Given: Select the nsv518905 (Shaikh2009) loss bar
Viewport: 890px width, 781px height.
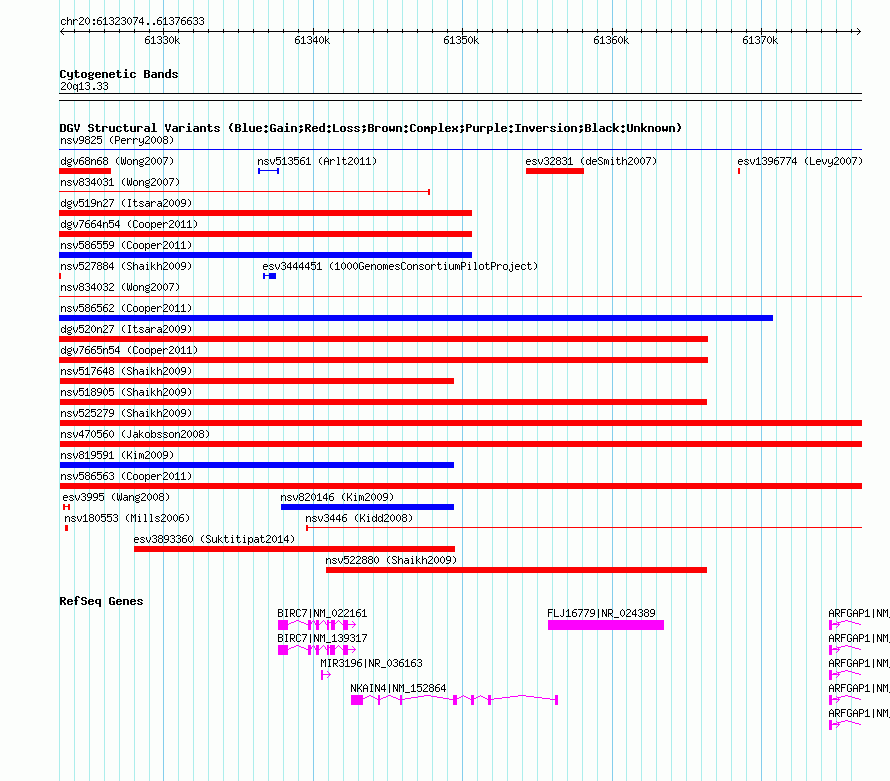Looking at the screenshot, I should coord(383,402).
